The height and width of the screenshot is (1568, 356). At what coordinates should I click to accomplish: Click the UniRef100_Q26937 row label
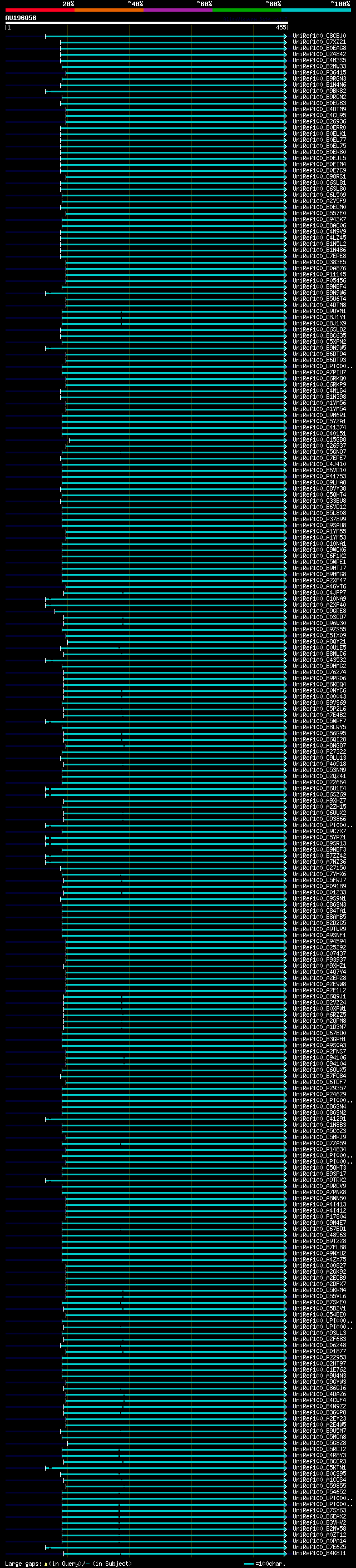[319, 446]
